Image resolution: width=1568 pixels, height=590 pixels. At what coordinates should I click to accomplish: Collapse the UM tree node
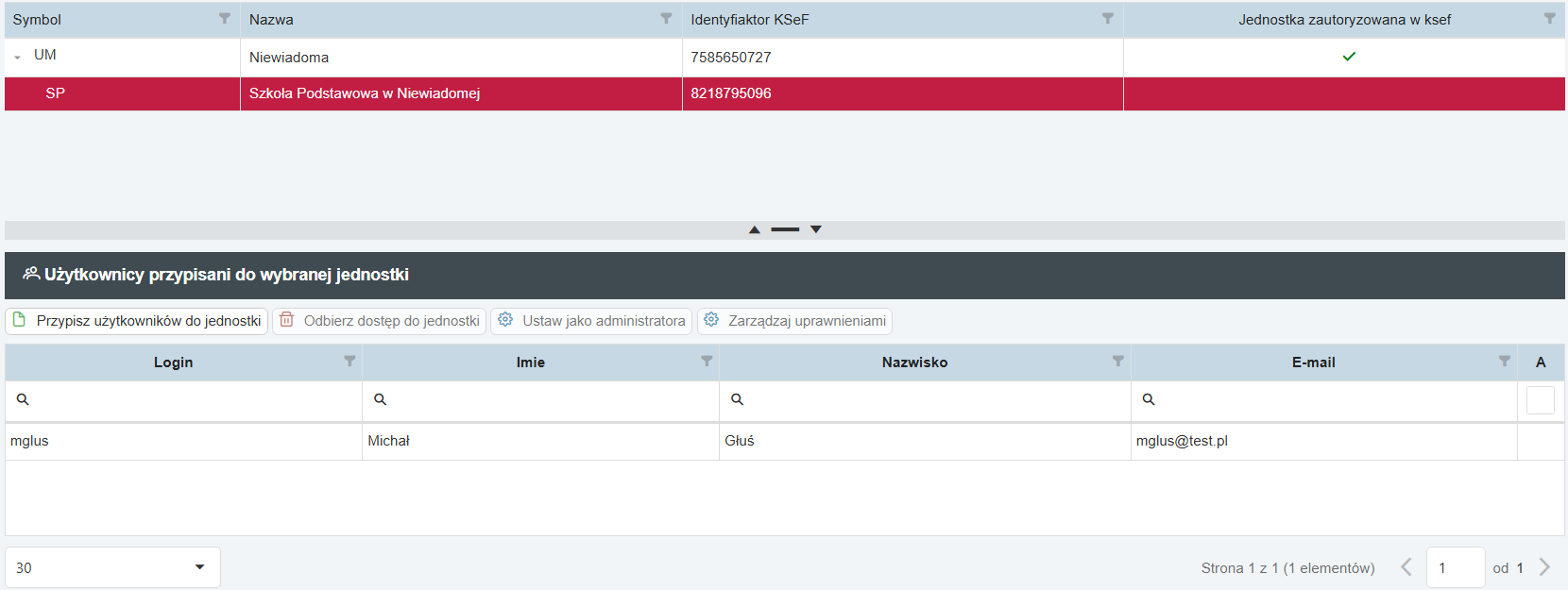point(18,58)
